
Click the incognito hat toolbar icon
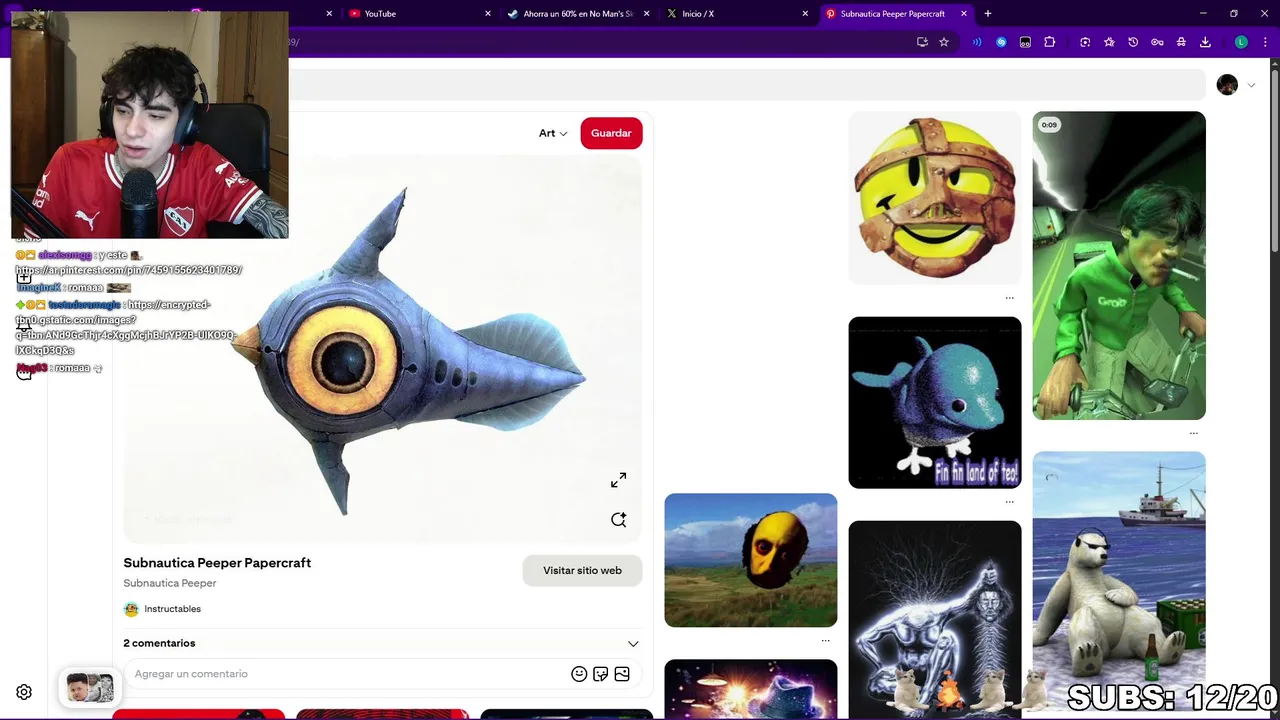pos(1181,42)
